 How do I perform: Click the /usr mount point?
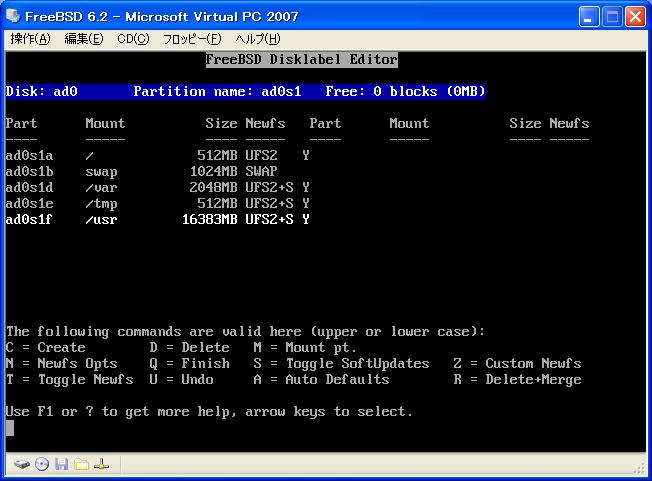coord(101,220)
